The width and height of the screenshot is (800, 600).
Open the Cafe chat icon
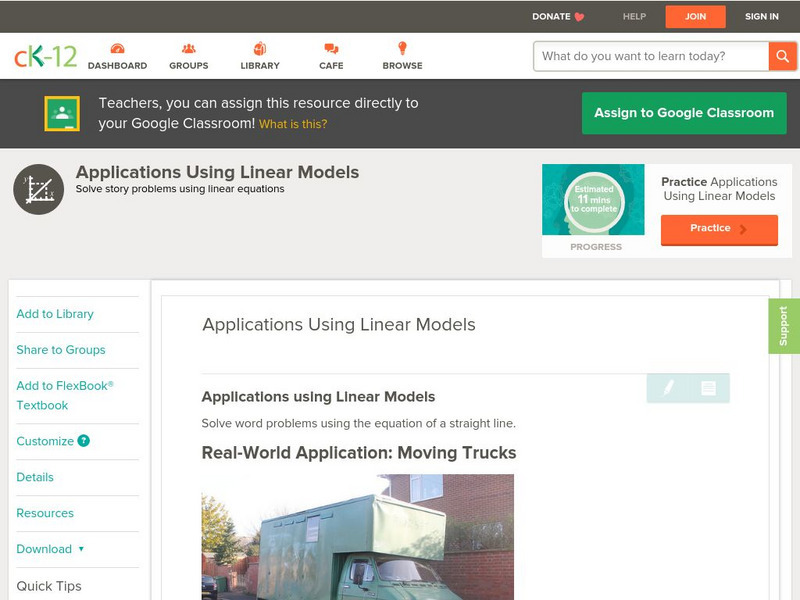tap(331, 50)
